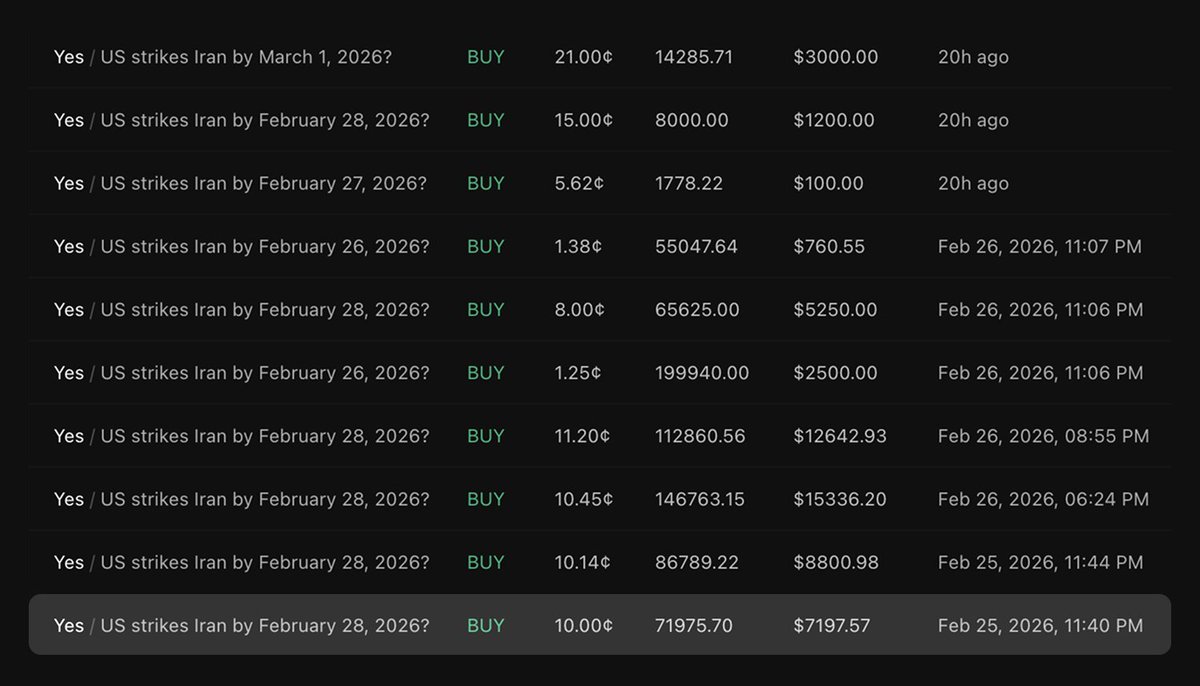Viewport: 1200px width, 686px height.
Task: Open the 10.14¢ February 28 market link
Action: tap(264, 562)
